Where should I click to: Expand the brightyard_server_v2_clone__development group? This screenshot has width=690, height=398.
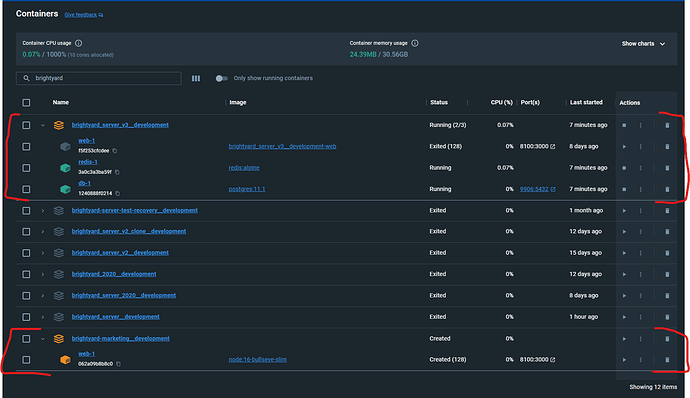[x=43, y=232]
